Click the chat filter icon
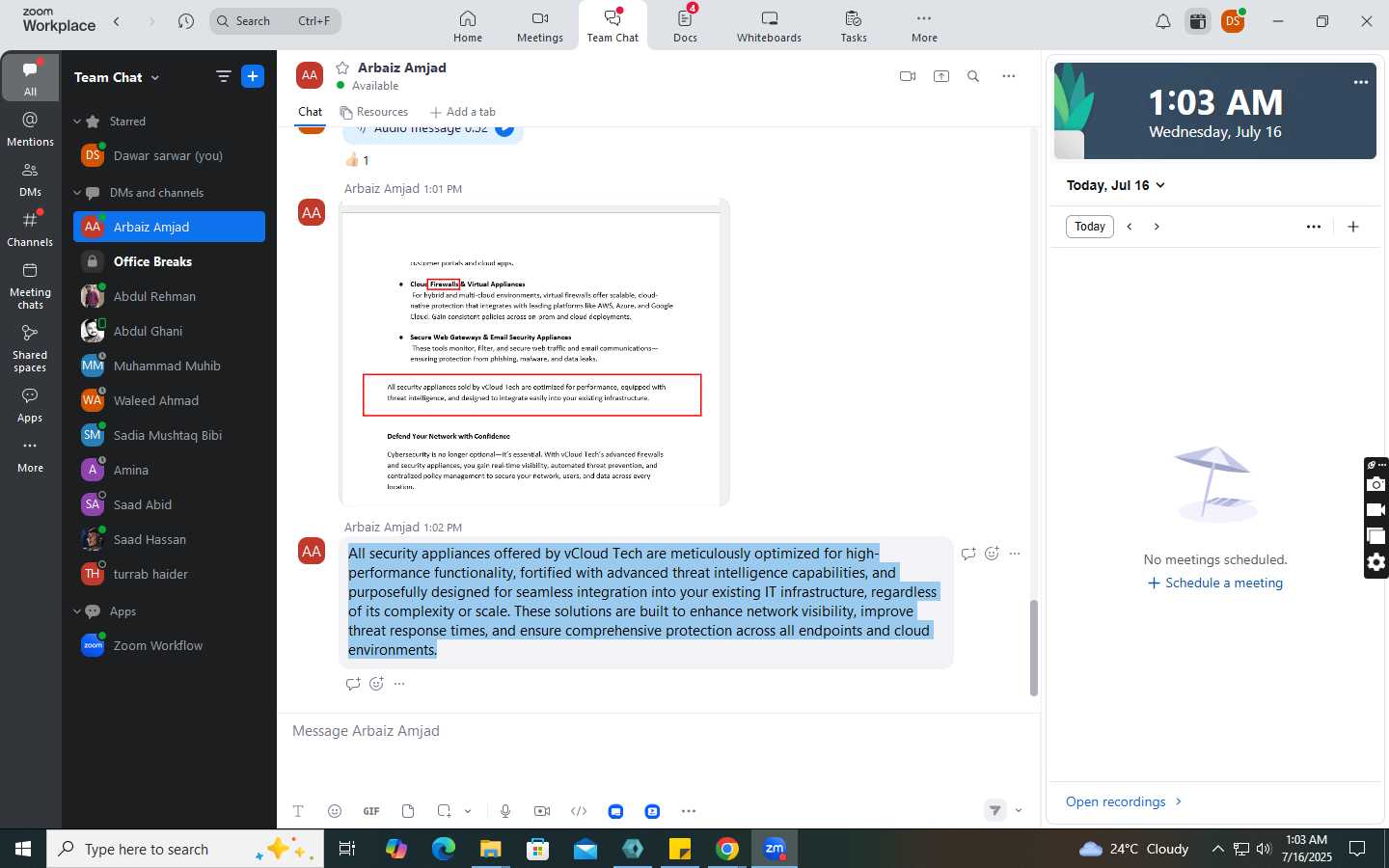The width and height of the screenshot is (1389, 868). coord(223,76)
